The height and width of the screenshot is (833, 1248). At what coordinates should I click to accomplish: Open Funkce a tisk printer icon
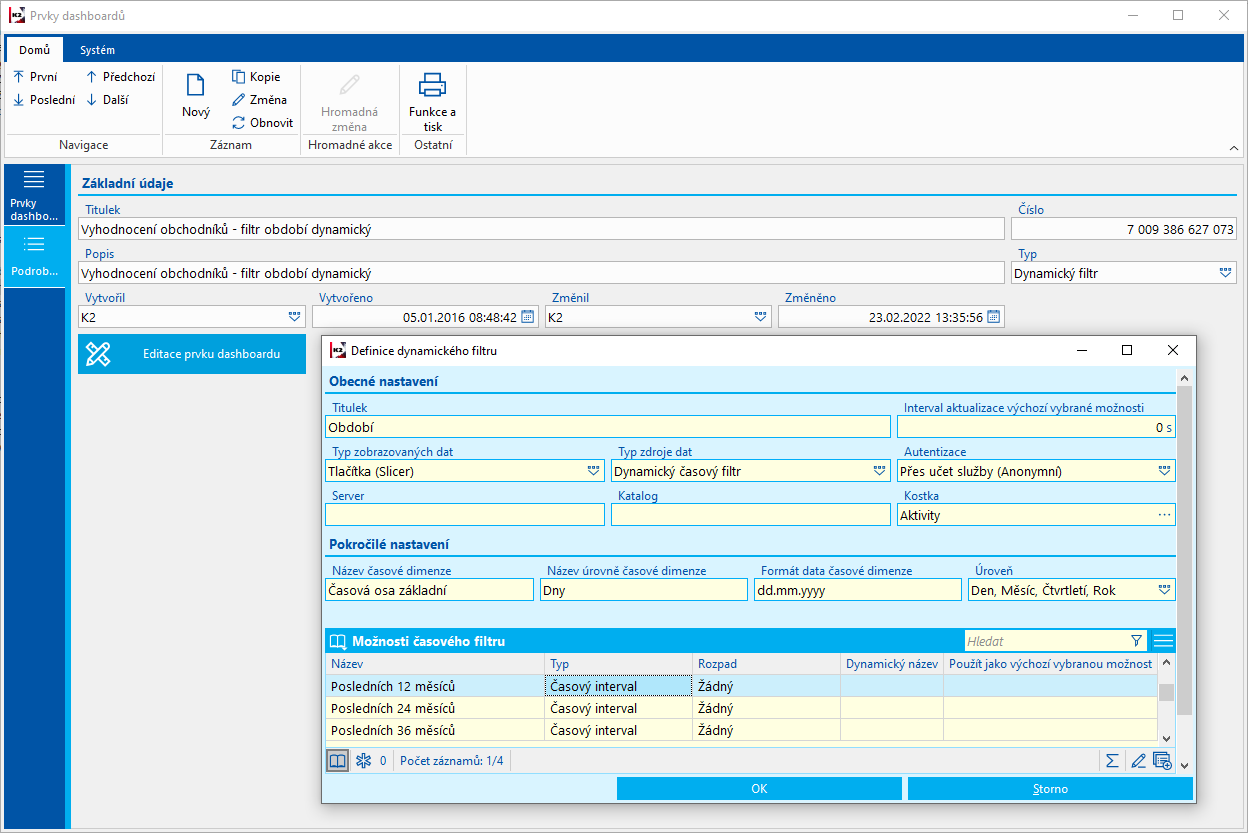click(x=432, y=87)
